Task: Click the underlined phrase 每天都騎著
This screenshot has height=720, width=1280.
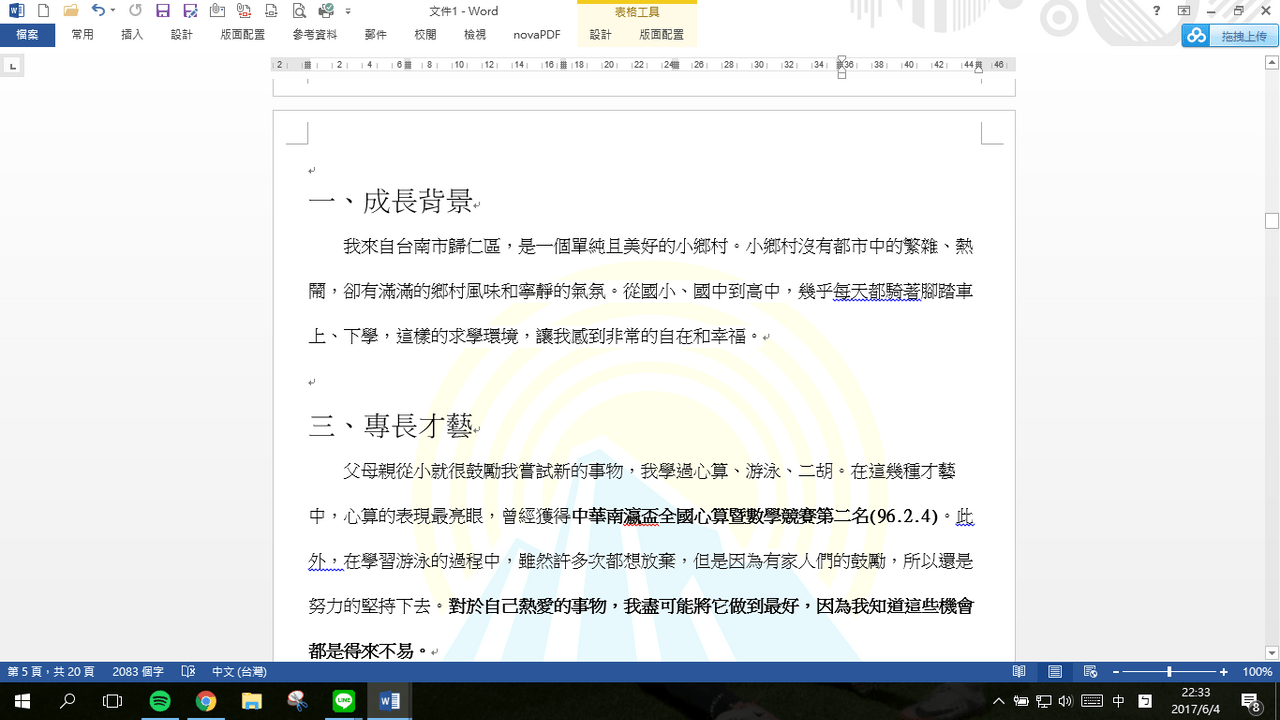Action: 877,291
